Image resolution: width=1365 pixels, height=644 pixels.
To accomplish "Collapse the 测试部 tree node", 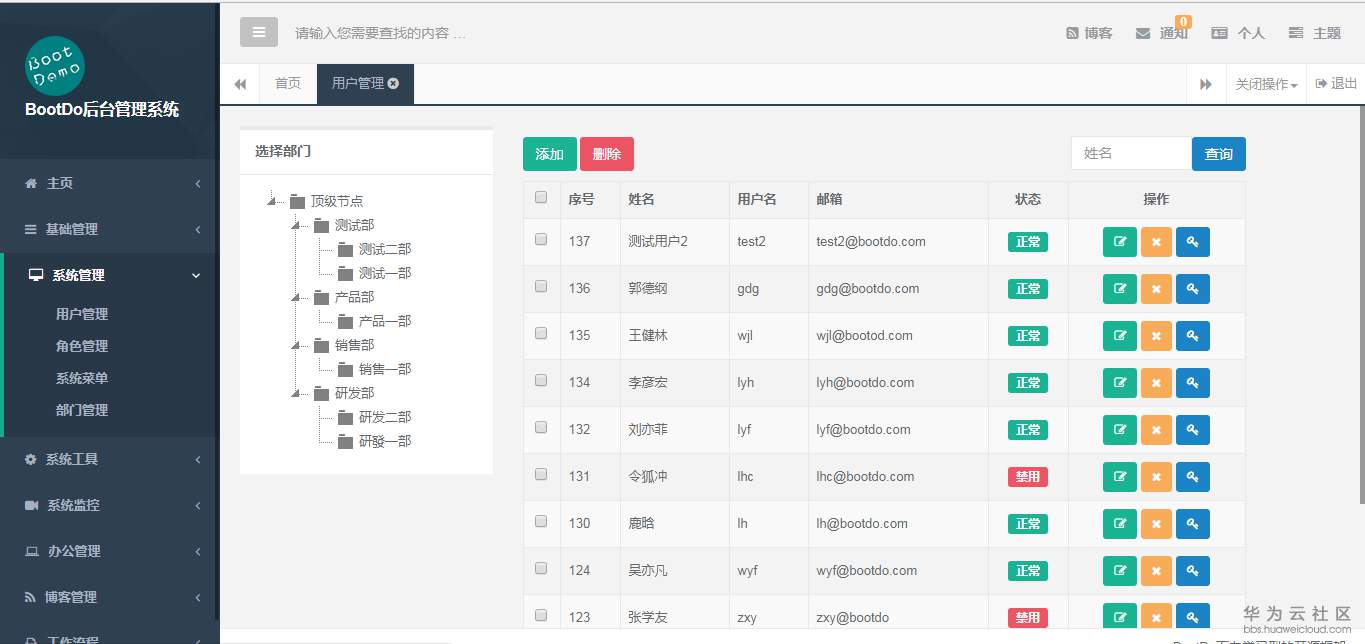I will click(x=295, y=225).
